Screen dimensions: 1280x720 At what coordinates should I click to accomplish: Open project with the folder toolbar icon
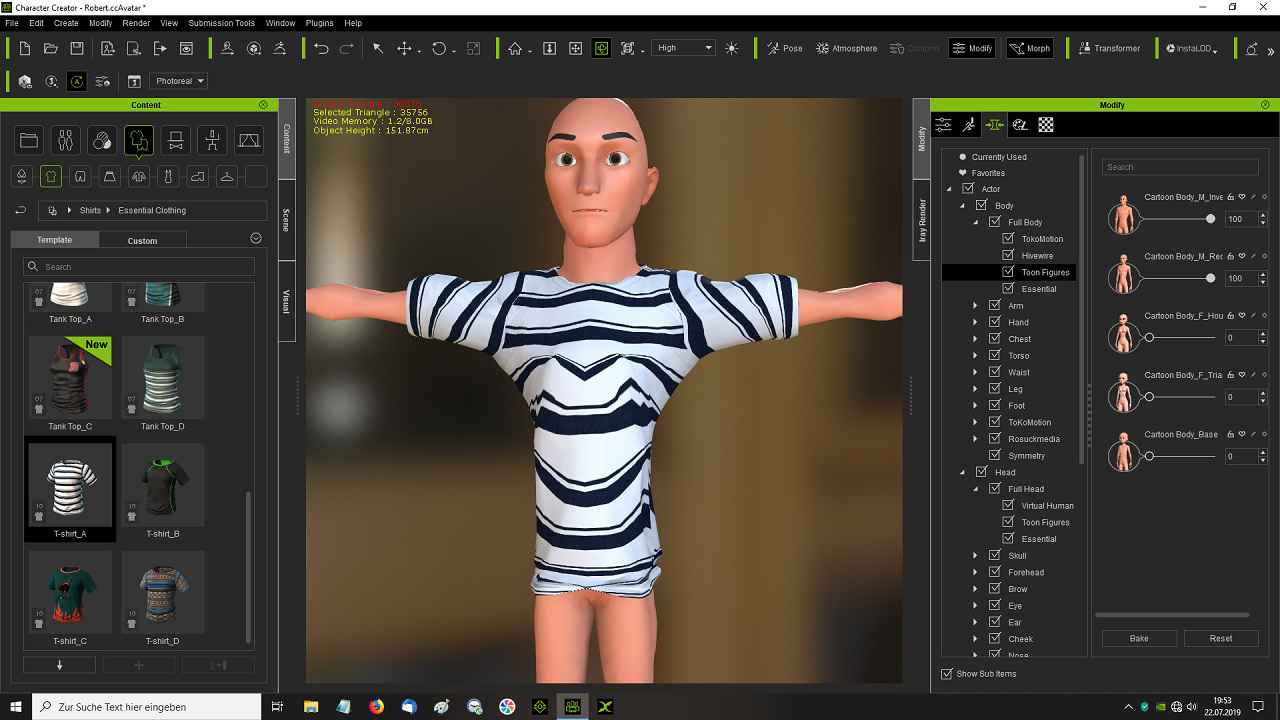point(51,48)
